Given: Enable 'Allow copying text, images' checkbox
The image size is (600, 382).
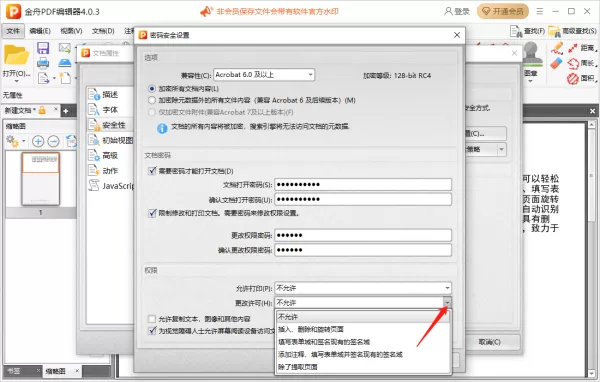Looking at the screenshot, I should click(152, 319).
